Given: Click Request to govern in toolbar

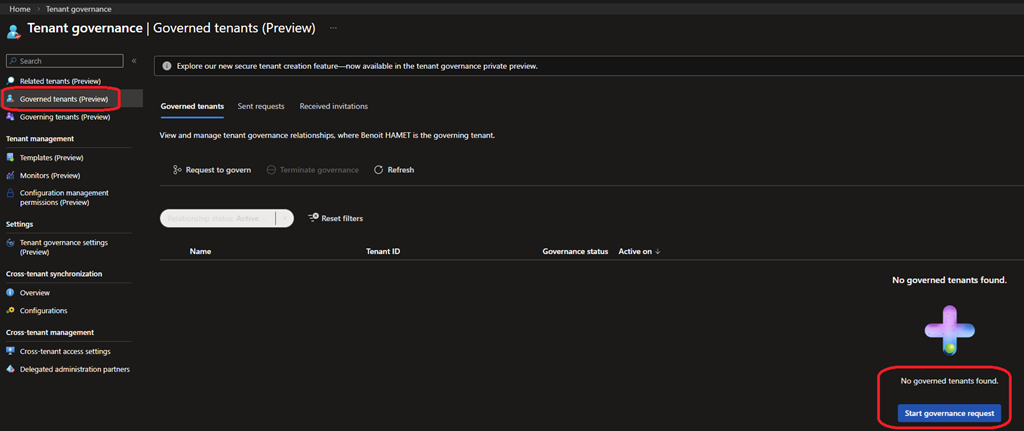Looking at the screenshot, I should 212,170.
